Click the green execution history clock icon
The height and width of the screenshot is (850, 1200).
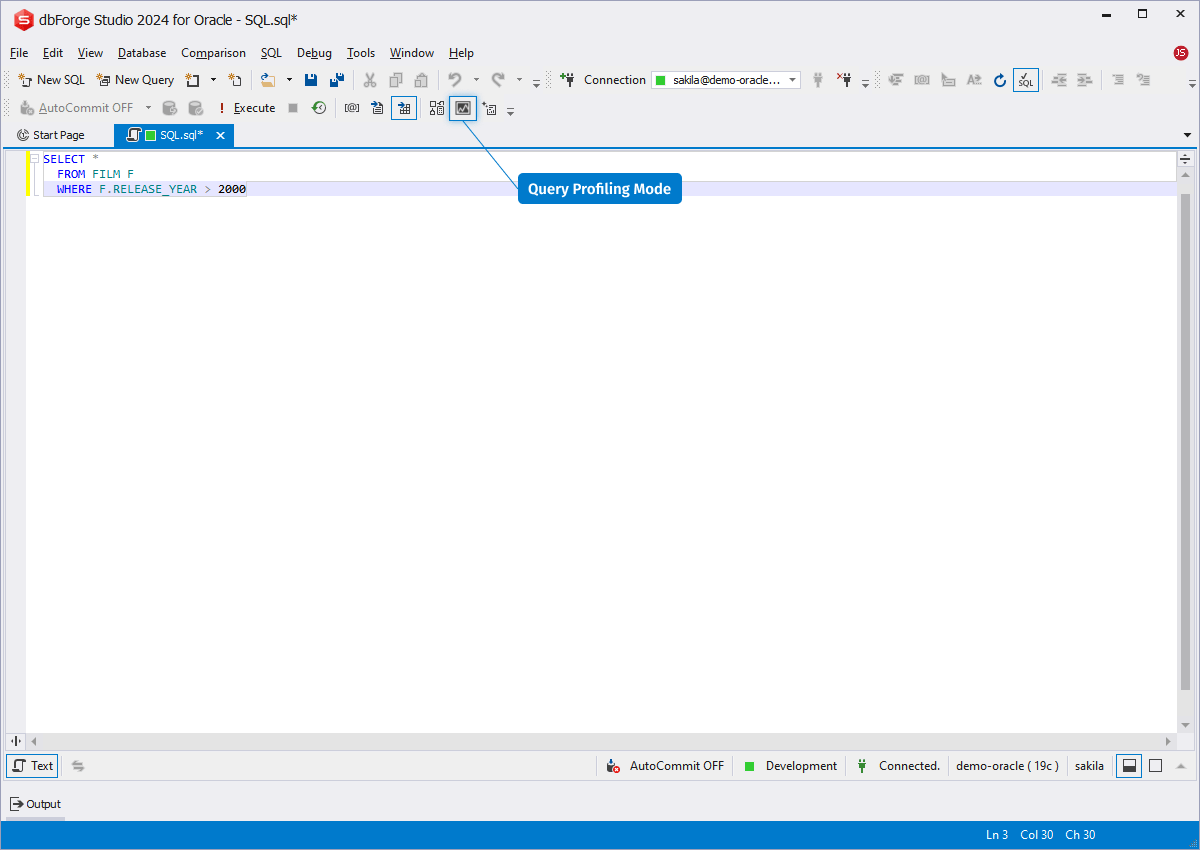pos(319,108)
